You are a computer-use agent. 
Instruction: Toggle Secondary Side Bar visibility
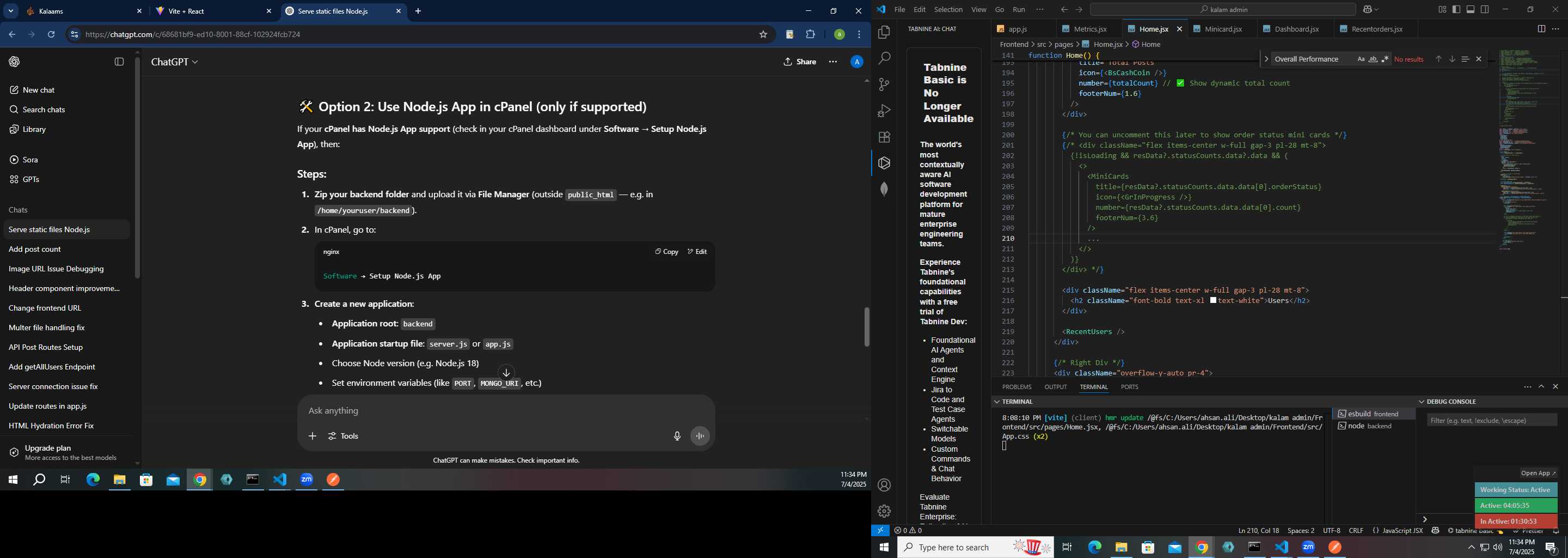click(1485, 10)
